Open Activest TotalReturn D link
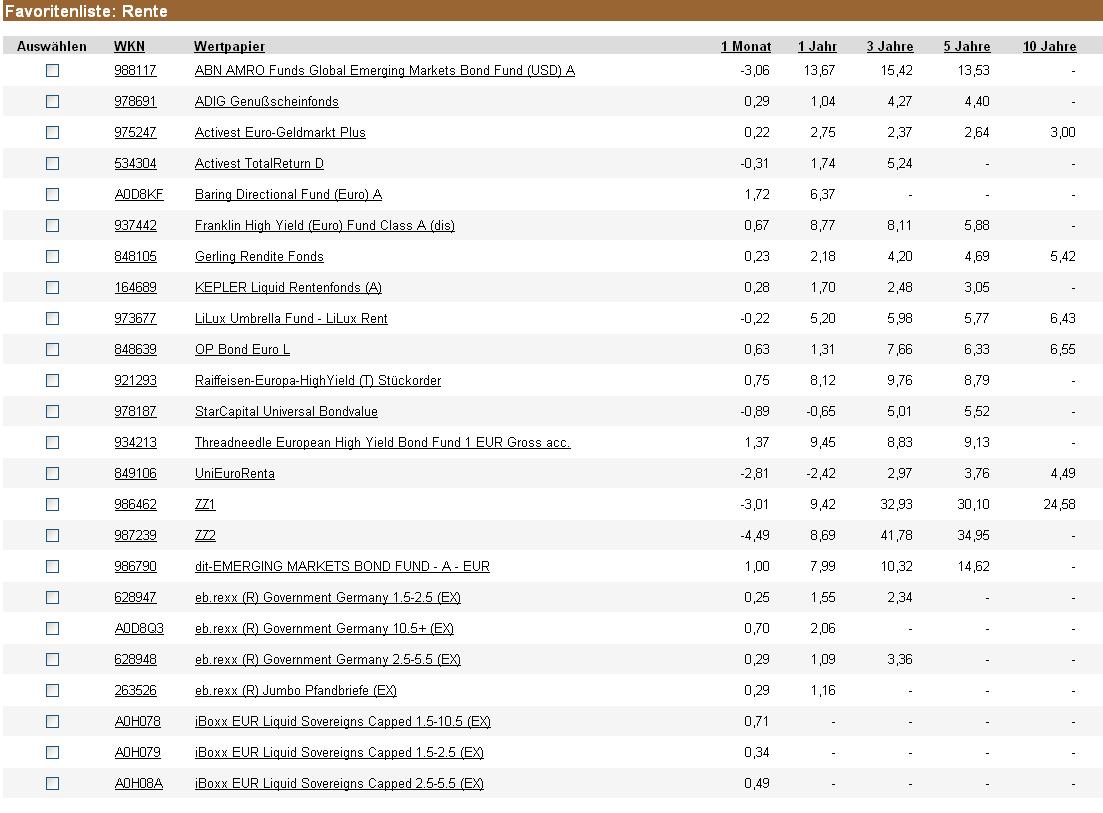Viewport: 1103px width, 813px height. (x=259, y=163)
